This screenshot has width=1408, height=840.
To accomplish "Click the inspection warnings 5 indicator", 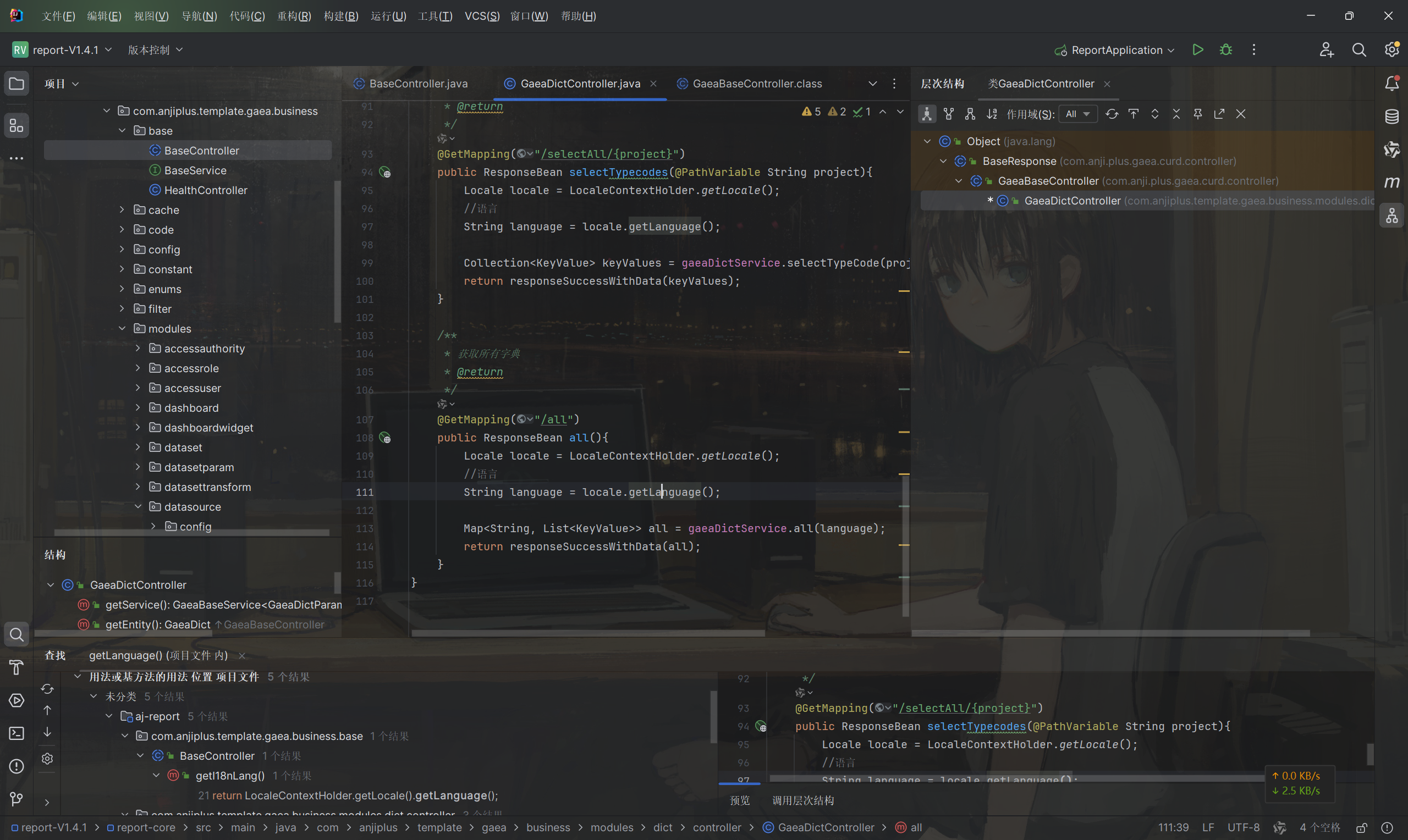I will pyautogui.click(x=811, y=112).
